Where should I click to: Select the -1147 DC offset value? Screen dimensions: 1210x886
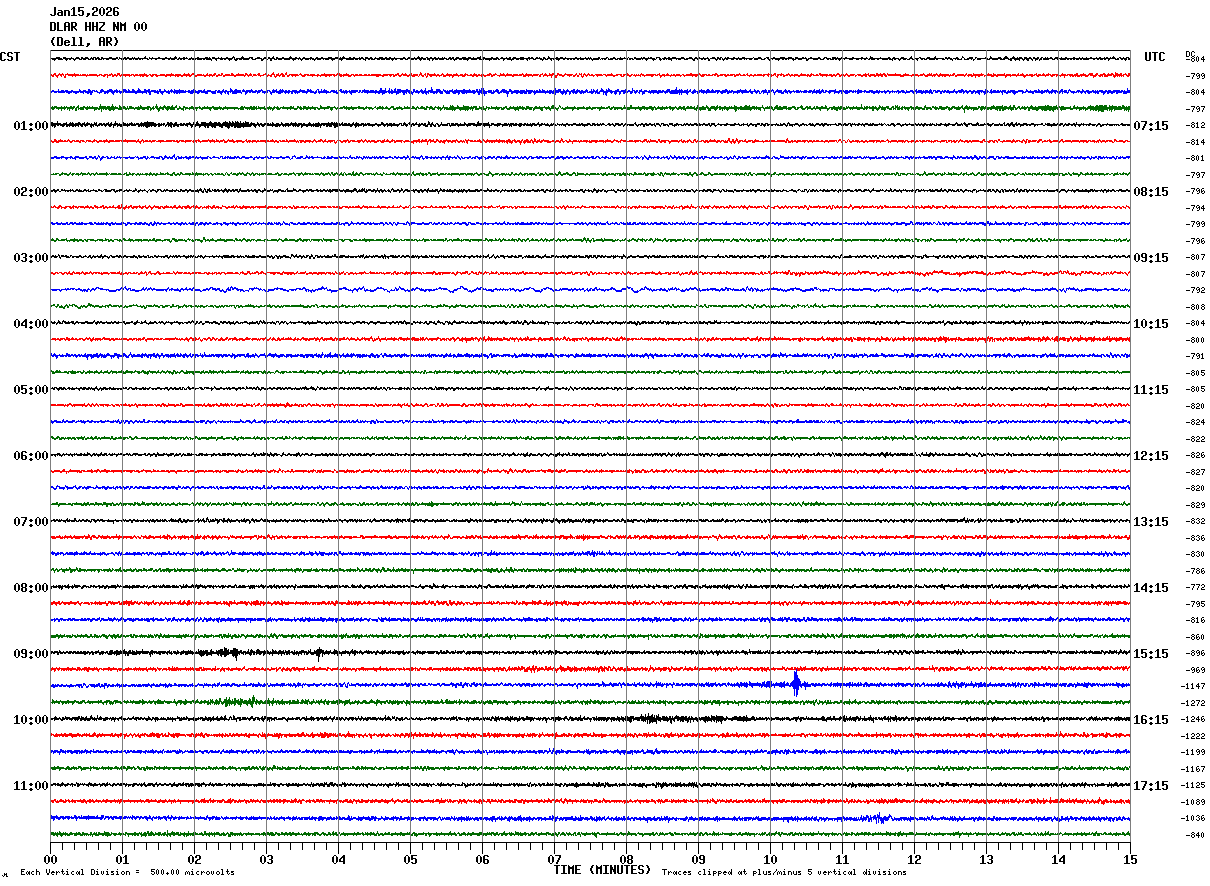click(1193, 687)
